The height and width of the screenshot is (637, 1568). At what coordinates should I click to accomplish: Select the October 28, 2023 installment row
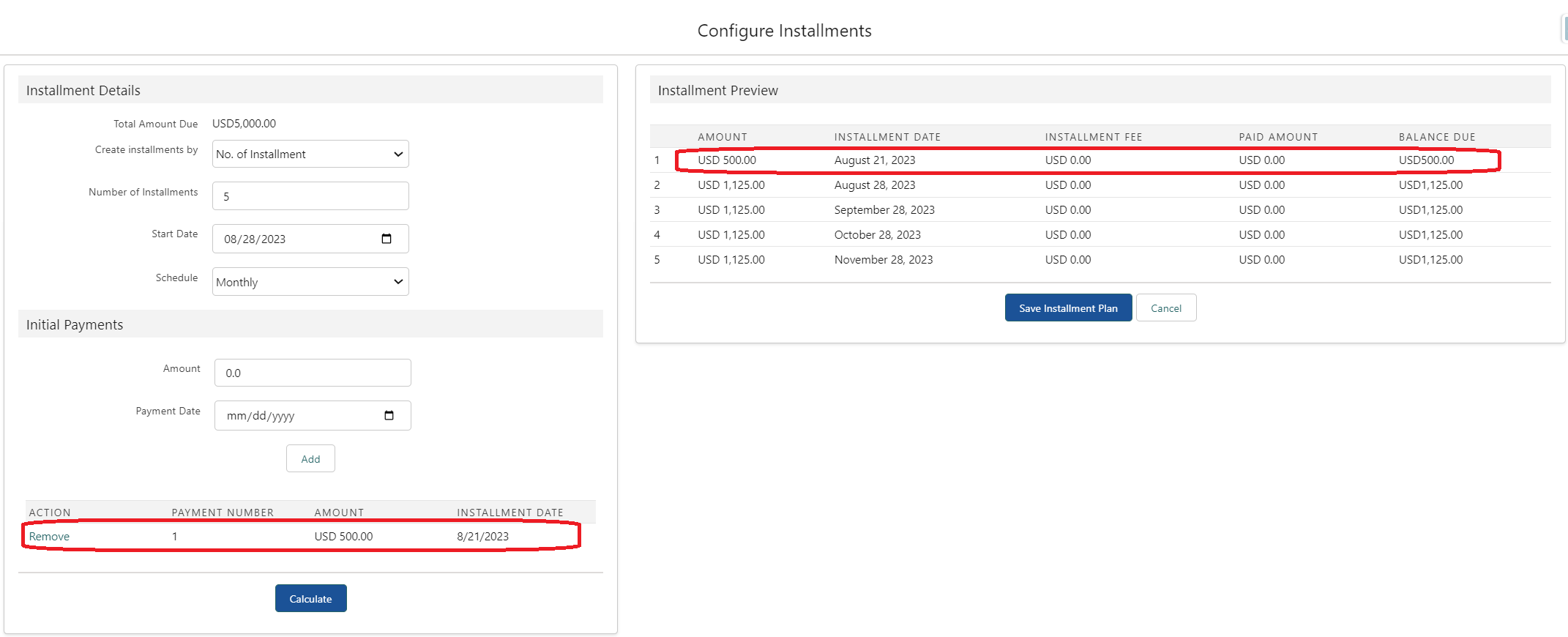878,235
